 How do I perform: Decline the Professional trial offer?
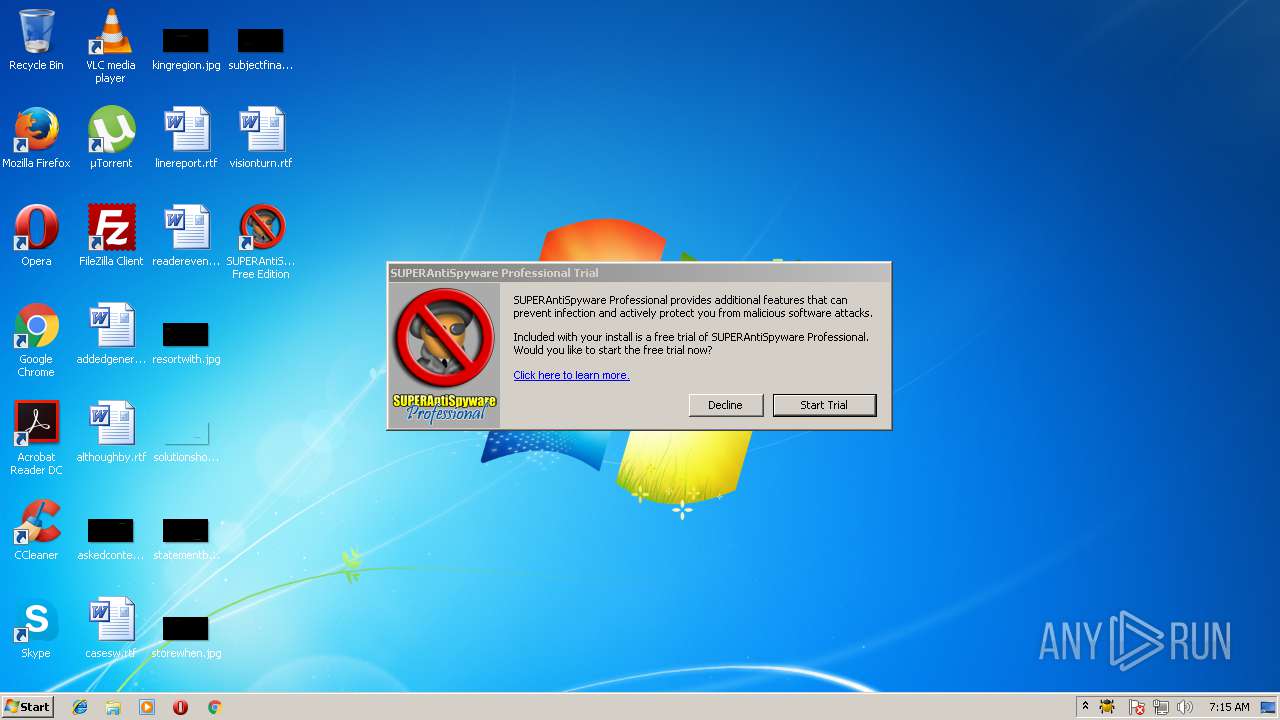pyautogui.click(x=725, y=405)
